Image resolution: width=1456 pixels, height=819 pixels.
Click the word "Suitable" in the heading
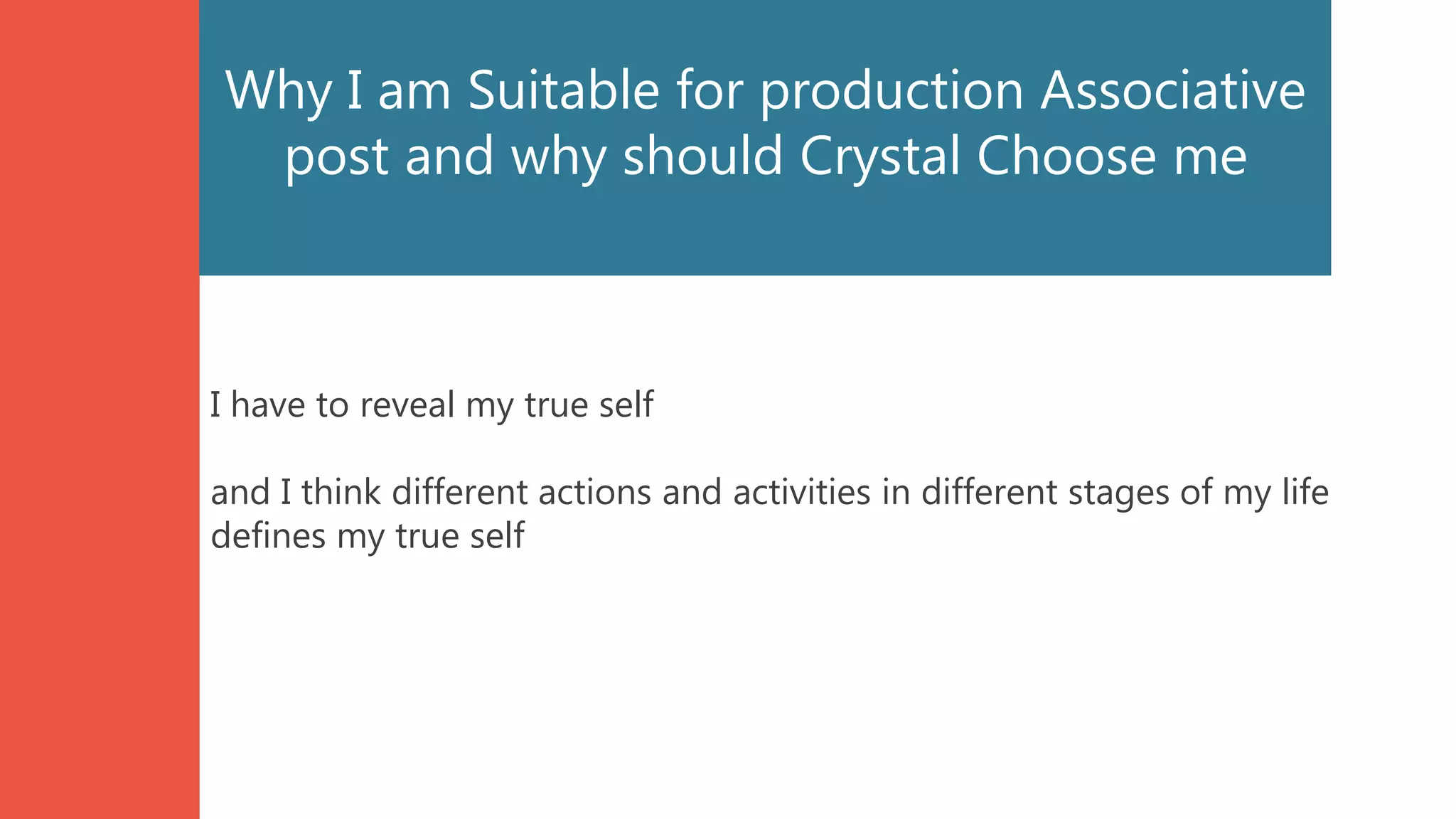[x=563, y=91]
